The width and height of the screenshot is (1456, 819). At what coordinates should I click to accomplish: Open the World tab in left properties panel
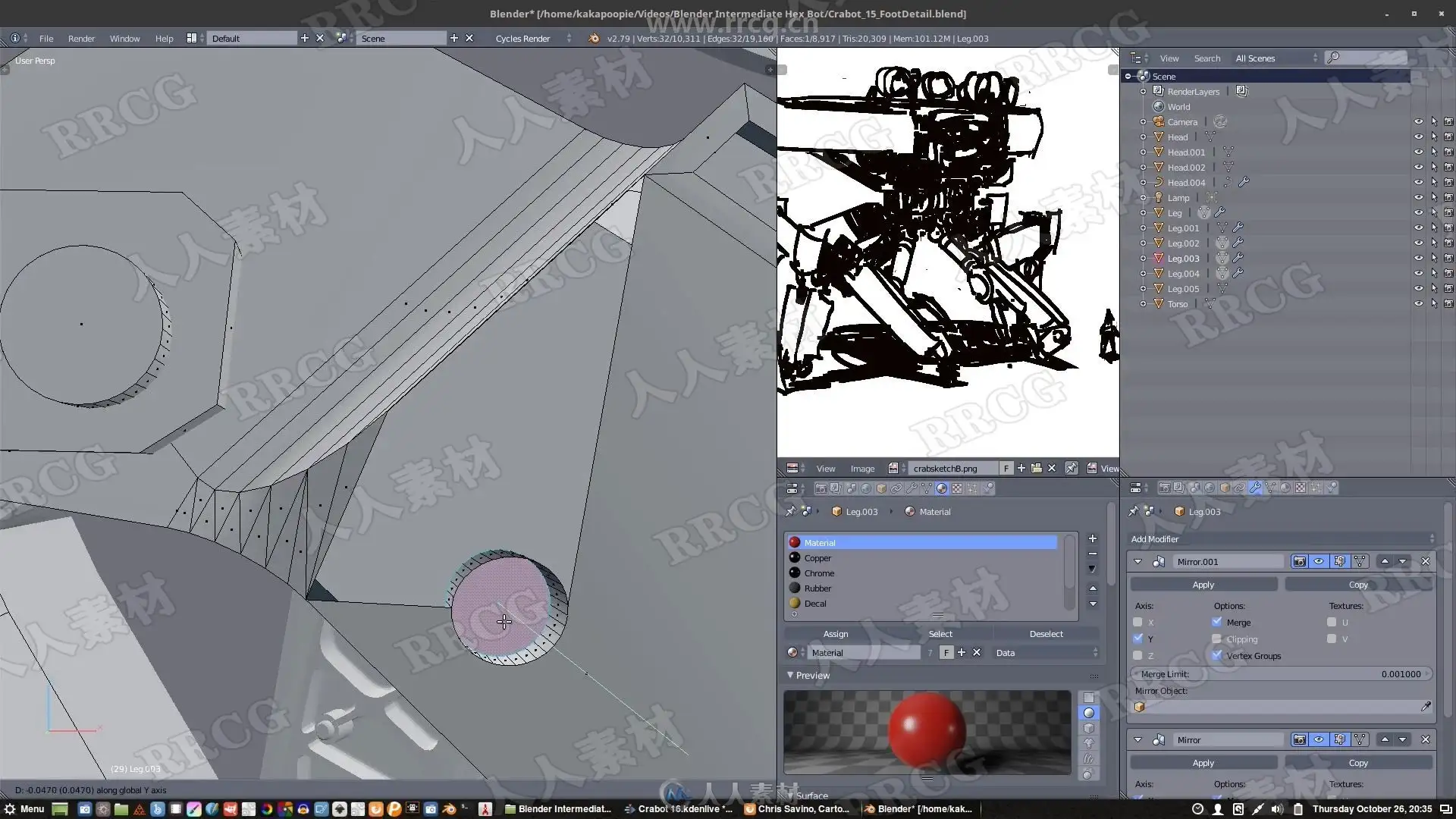click(866, 488)
